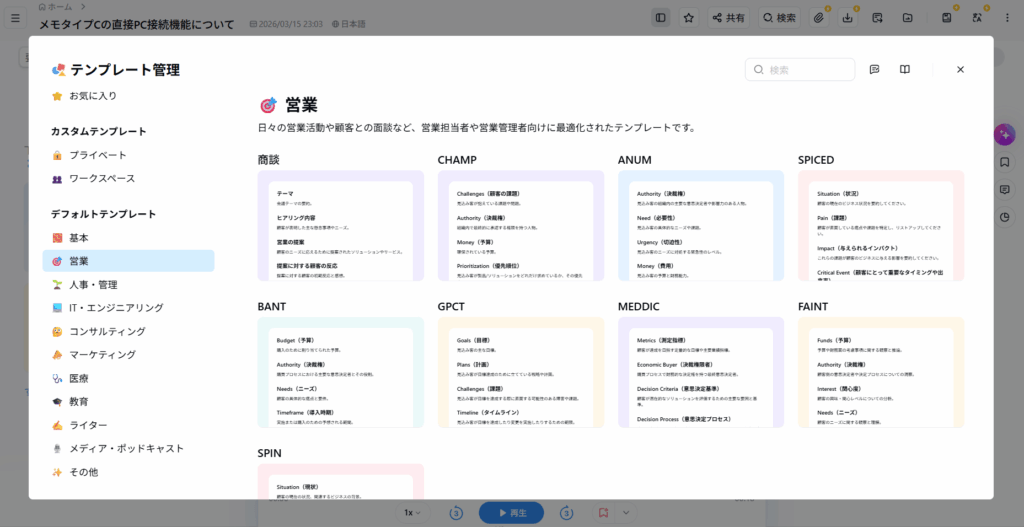Open the SPICED template card
The height and width of the screenshot is (527, 1024).
(881, 226)
